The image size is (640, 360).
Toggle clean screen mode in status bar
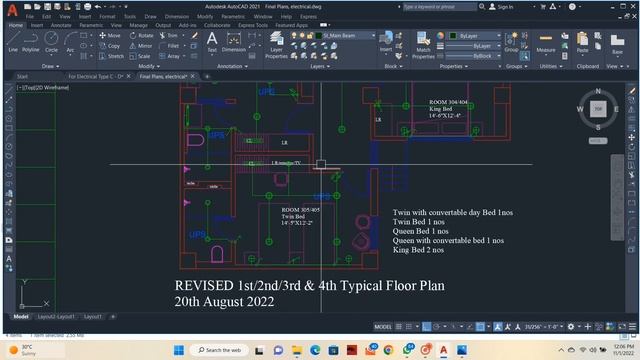(622, 327)
